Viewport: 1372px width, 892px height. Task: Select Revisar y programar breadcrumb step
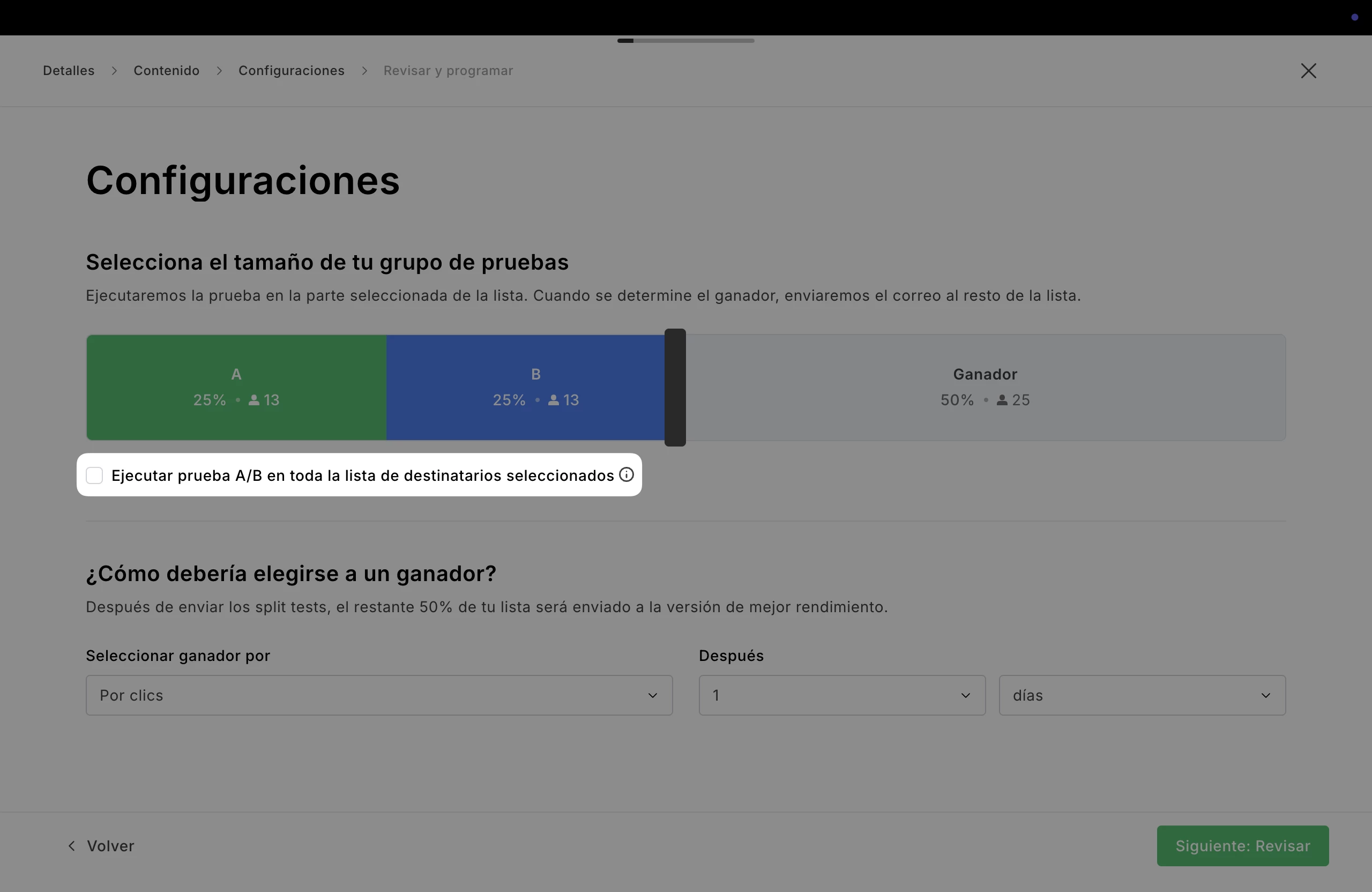pyautogui.click(x=448, y=71)
